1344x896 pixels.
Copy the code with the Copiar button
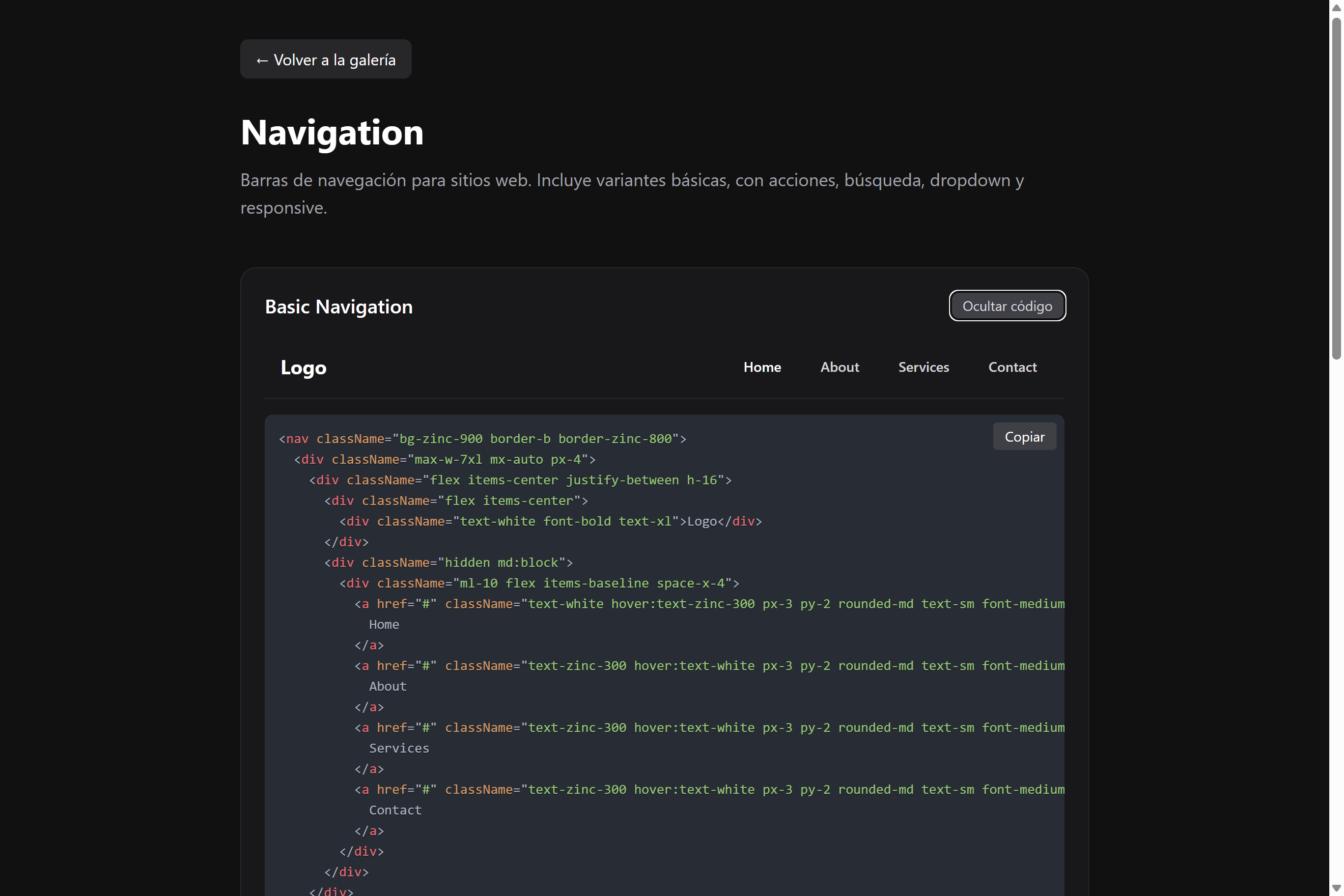point(1024,437)
